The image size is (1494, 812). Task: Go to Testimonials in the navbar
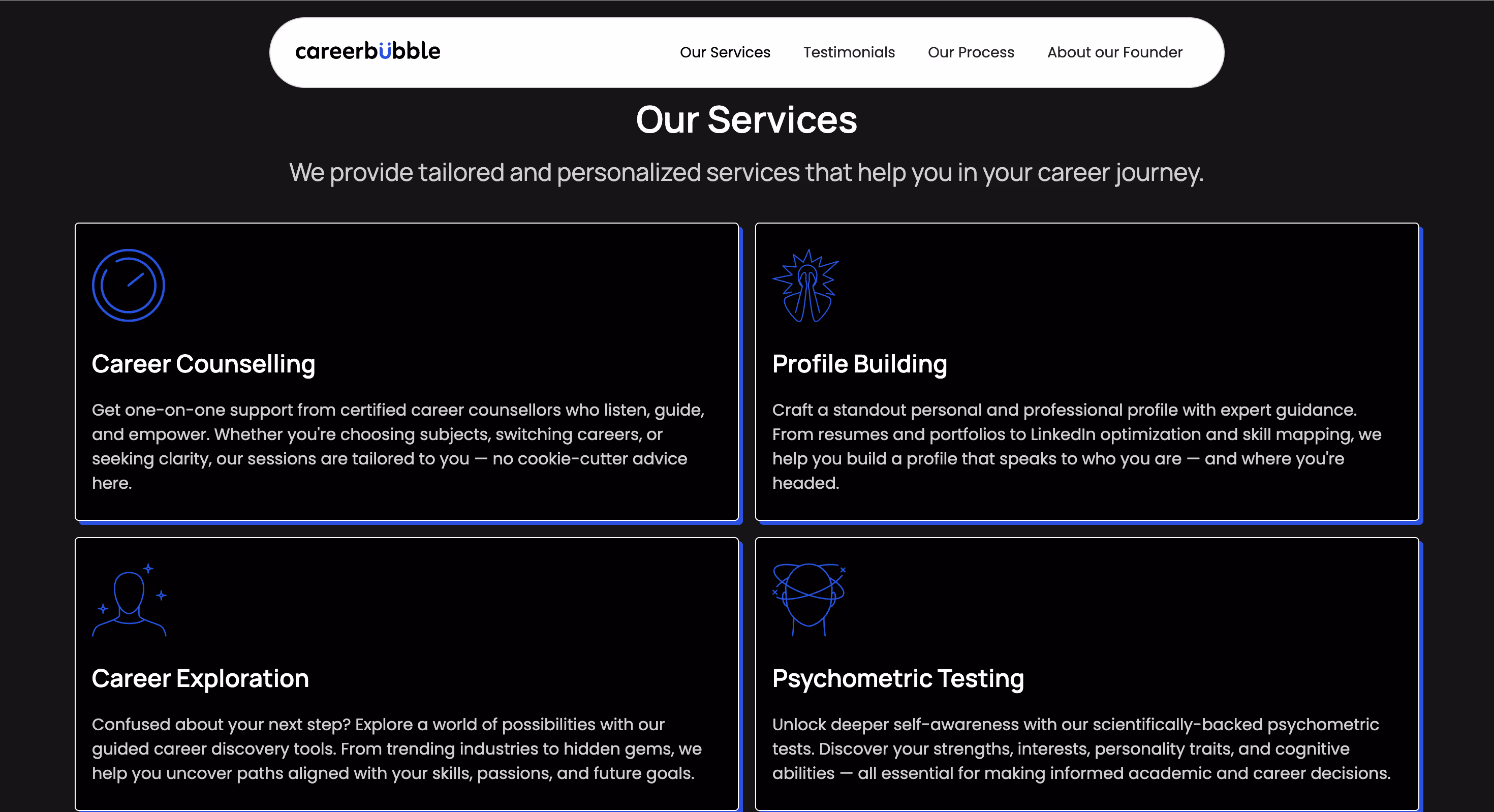coord(849,52)
